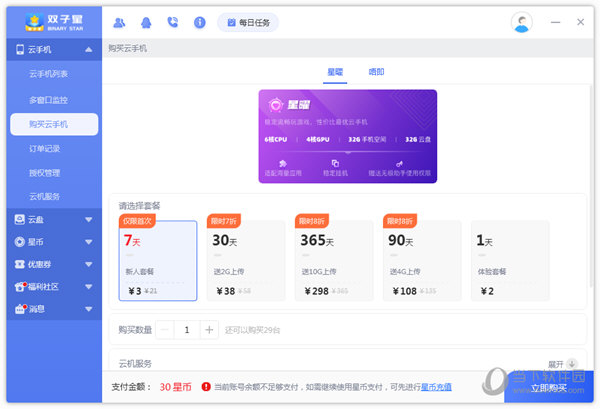The height and width of the screenshot is (409, 600).
Task: Open the 每日任务 daily tasks button
Action: click(x=248, y=23)
